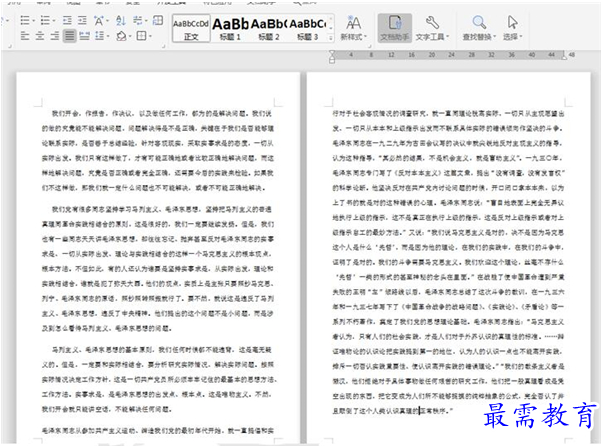Click the 选择 cursor arrow icon
605x447 pixels.
[512, 23]
